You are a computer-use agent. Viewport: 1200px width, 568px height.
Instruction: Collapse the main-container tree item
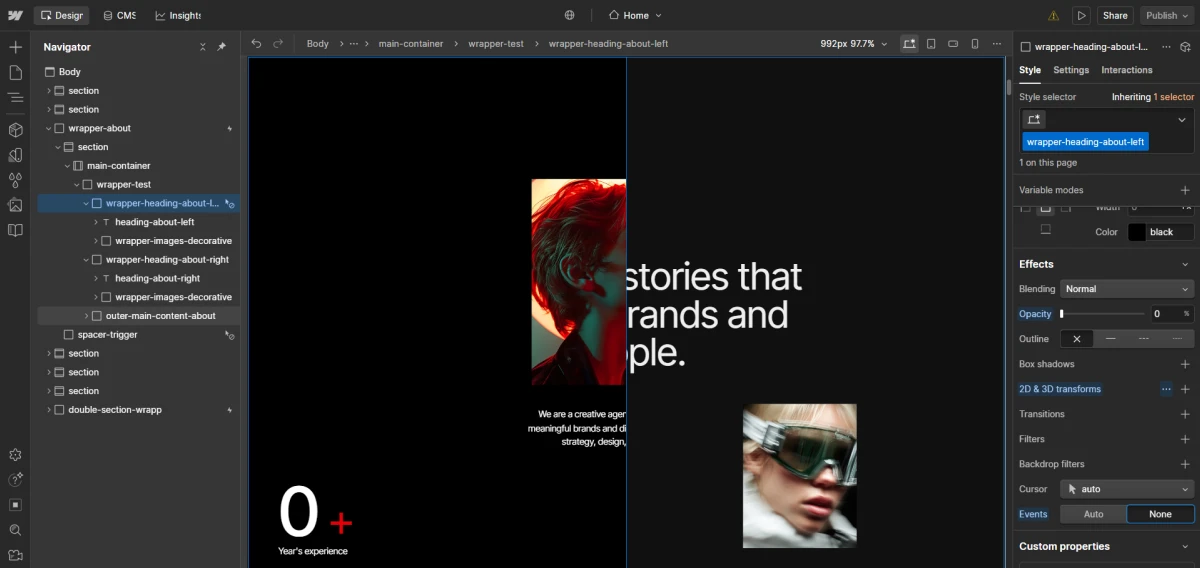click(67, 166)
